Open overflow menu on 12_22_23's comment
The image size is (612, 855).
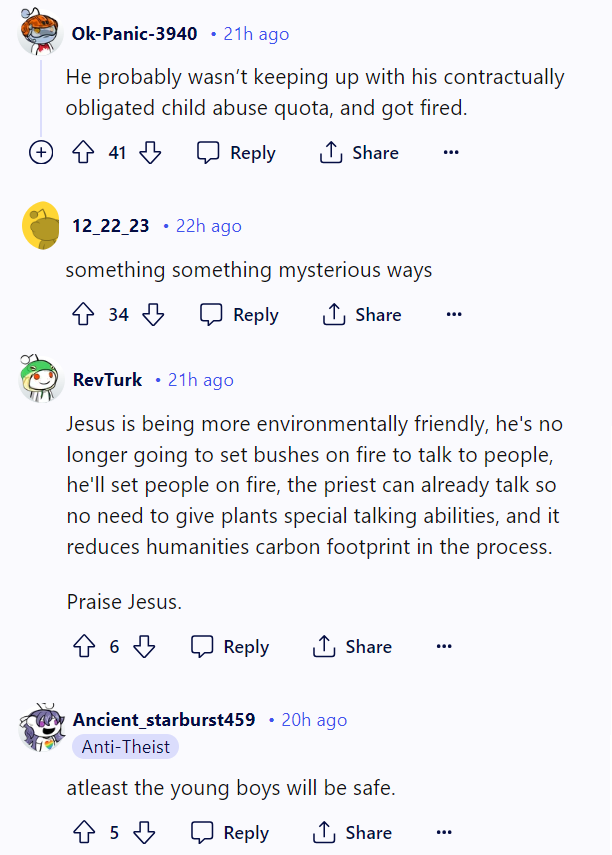[x=454, y=315]
